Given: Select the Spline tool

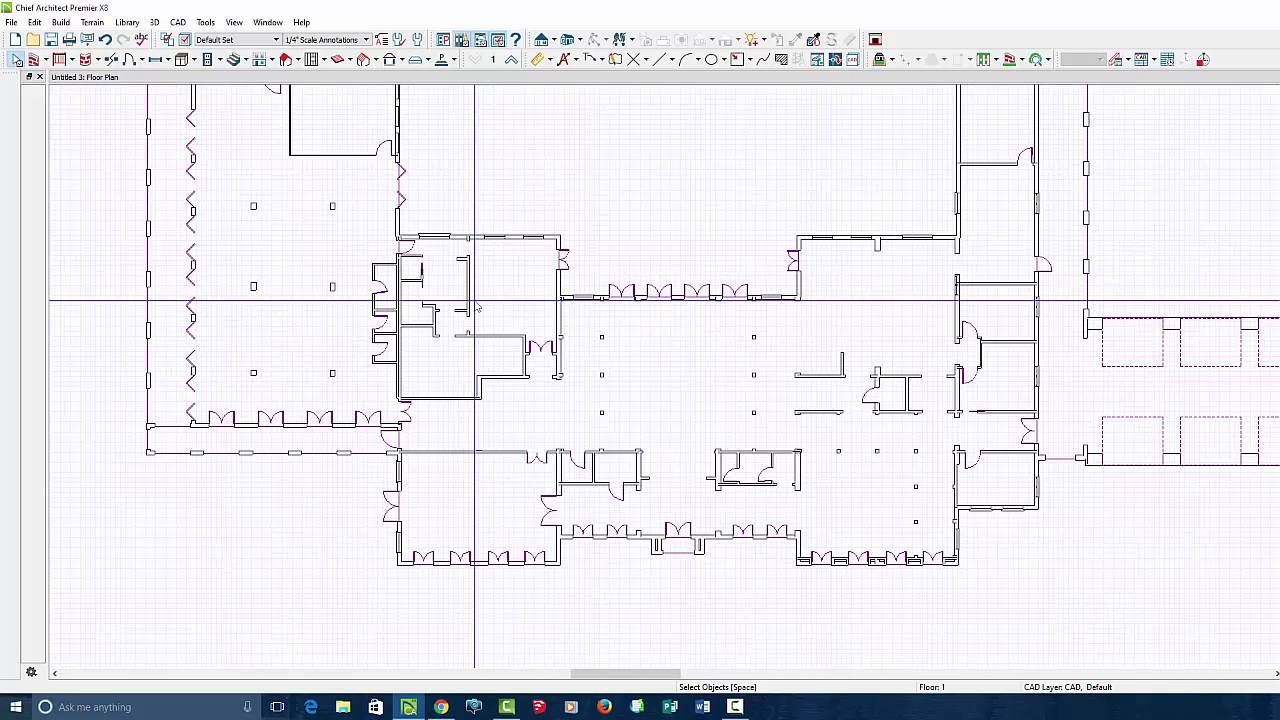Looking at the screenshot, I should point(762,60).
